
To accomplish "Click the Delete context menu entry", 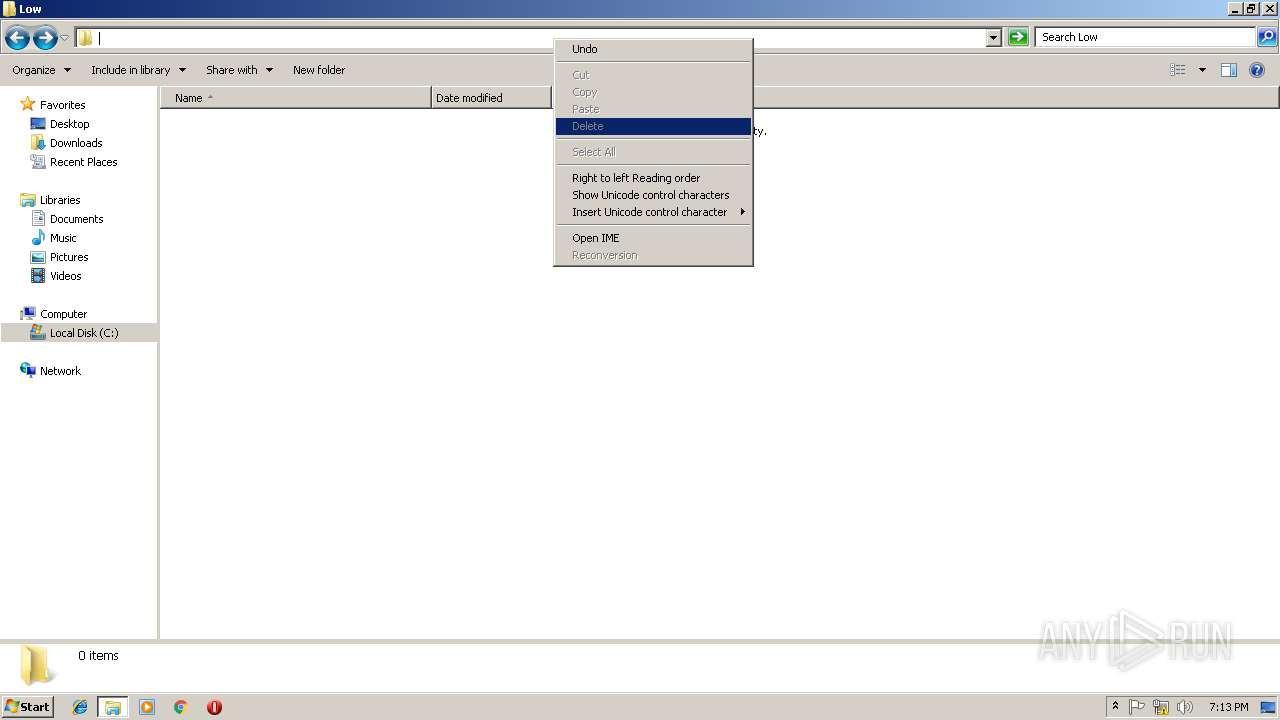I will [653, 126].
